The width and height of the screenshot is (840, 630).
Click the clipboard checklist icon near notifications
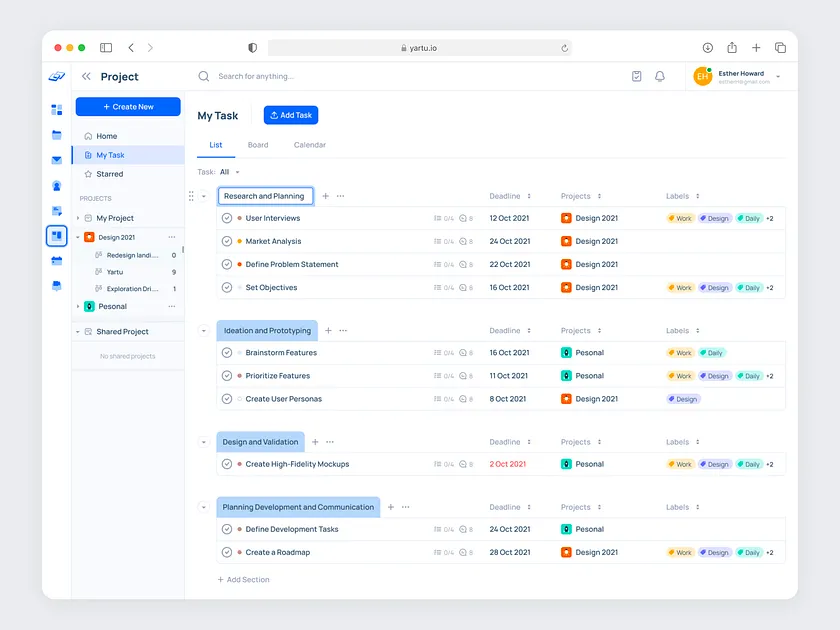pyautogui.click(x=636, y=75)
